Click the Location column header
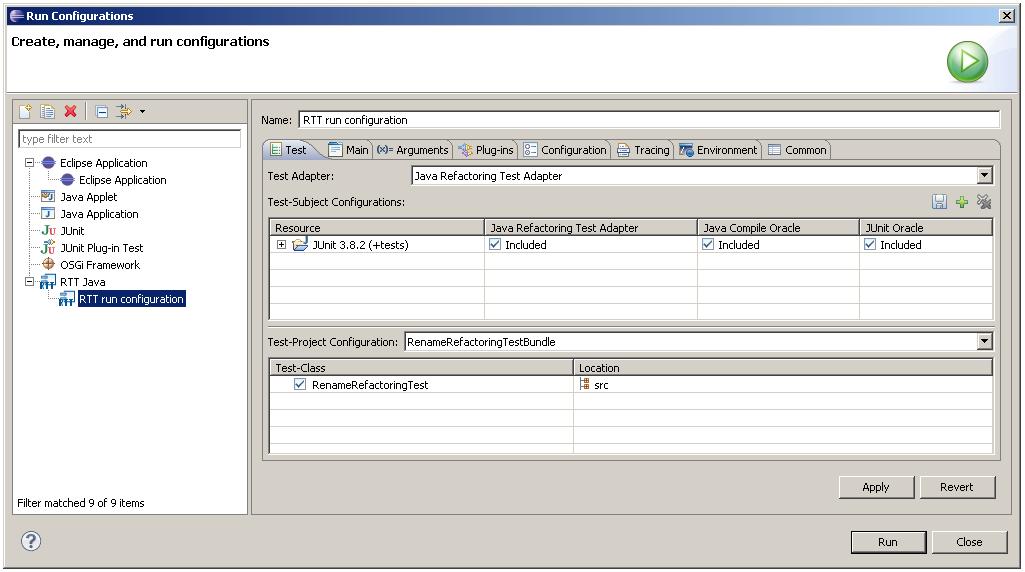The image size is (1025, 572). tap(782, 367)
